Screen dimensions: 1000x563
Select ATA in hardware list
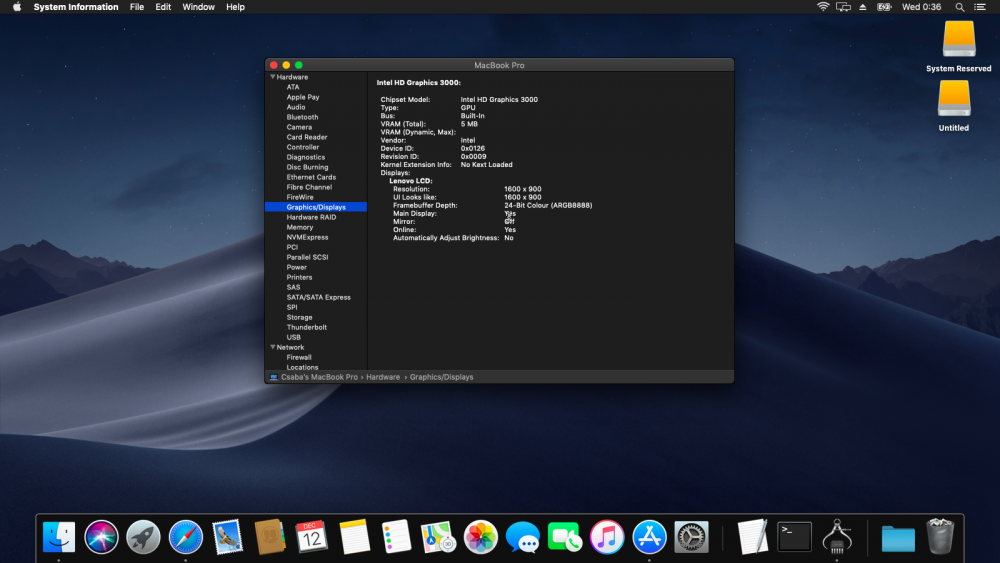(293, 87)
